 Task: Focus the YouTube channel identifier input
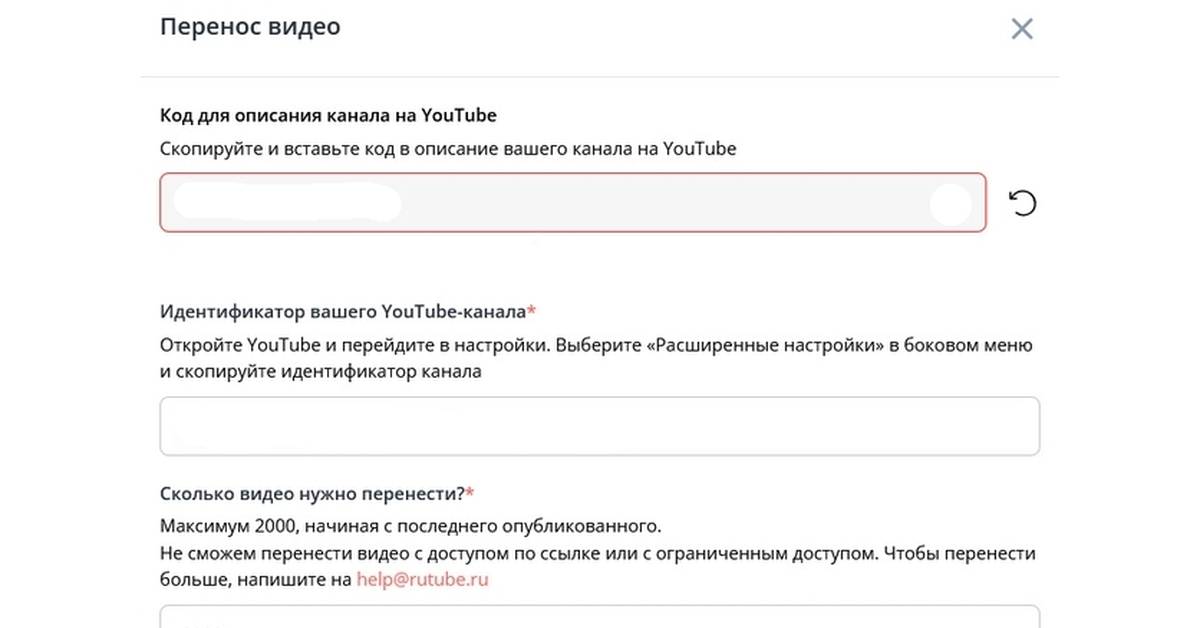coord(599,426)
